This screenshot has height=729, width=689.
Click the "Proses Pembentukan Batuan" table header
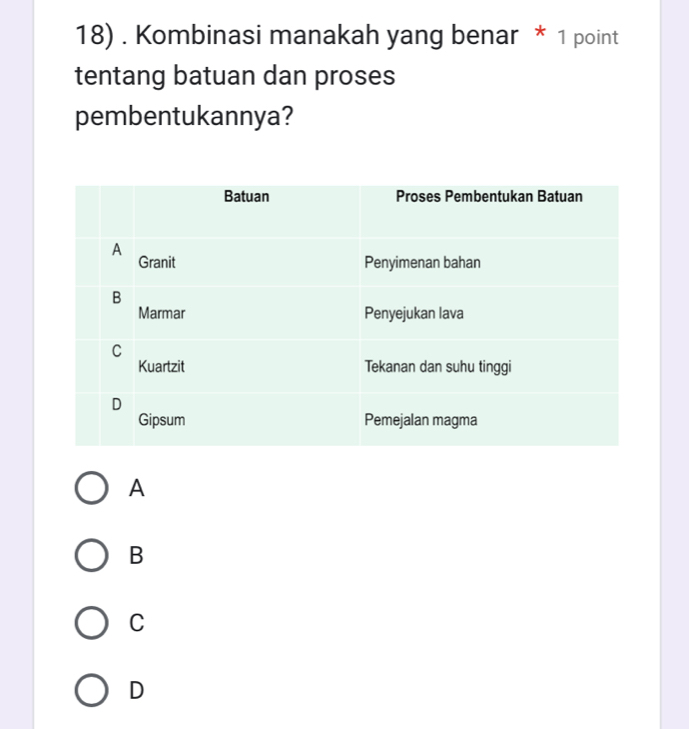(x=489, y=197)
